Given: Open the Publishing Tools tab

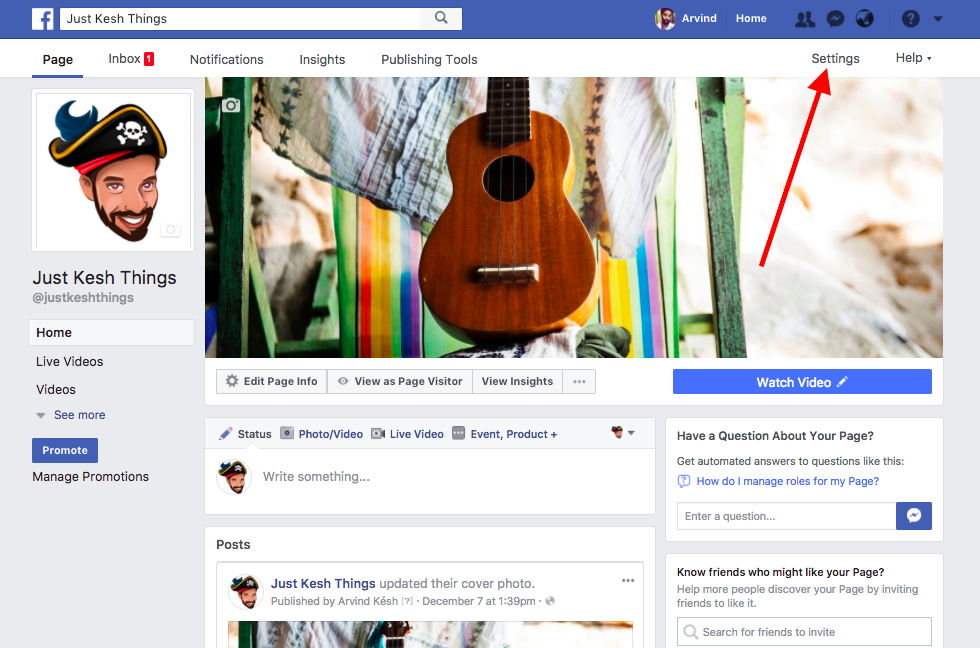Looking at the screenshot, I should 429,59.
